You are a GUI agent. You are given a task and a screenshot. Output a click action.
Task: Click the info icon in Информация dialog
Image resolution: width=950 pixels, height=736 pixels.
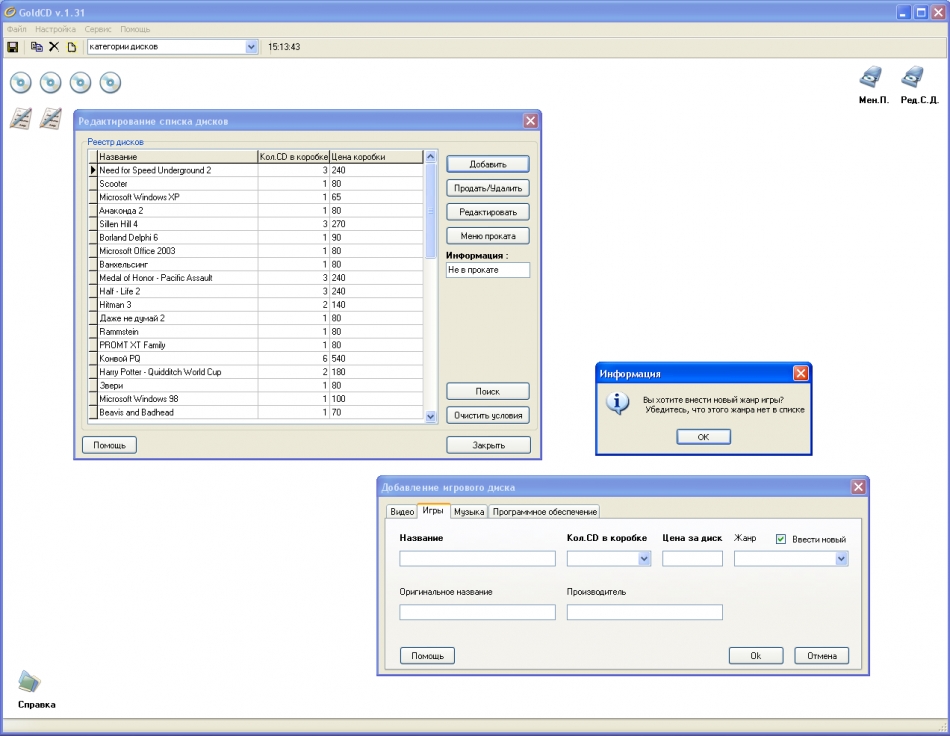point(617,403)
